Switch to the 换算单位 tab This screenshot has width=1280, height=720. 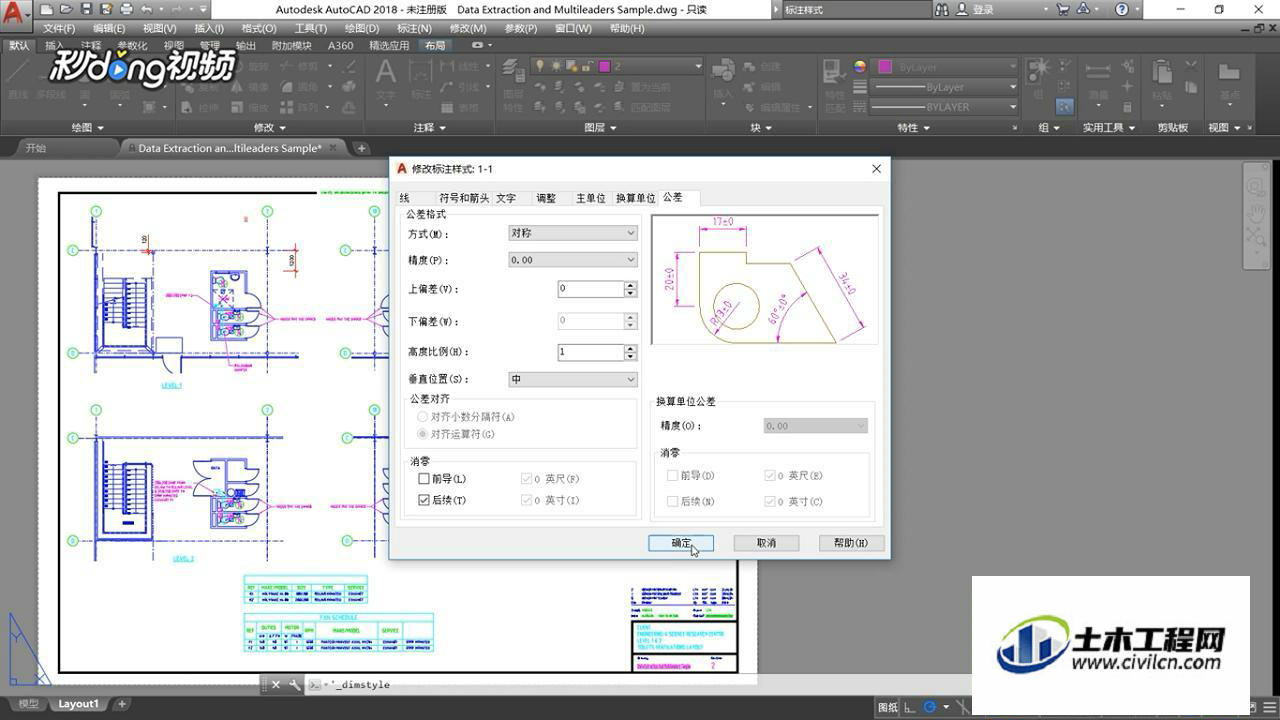635,198
